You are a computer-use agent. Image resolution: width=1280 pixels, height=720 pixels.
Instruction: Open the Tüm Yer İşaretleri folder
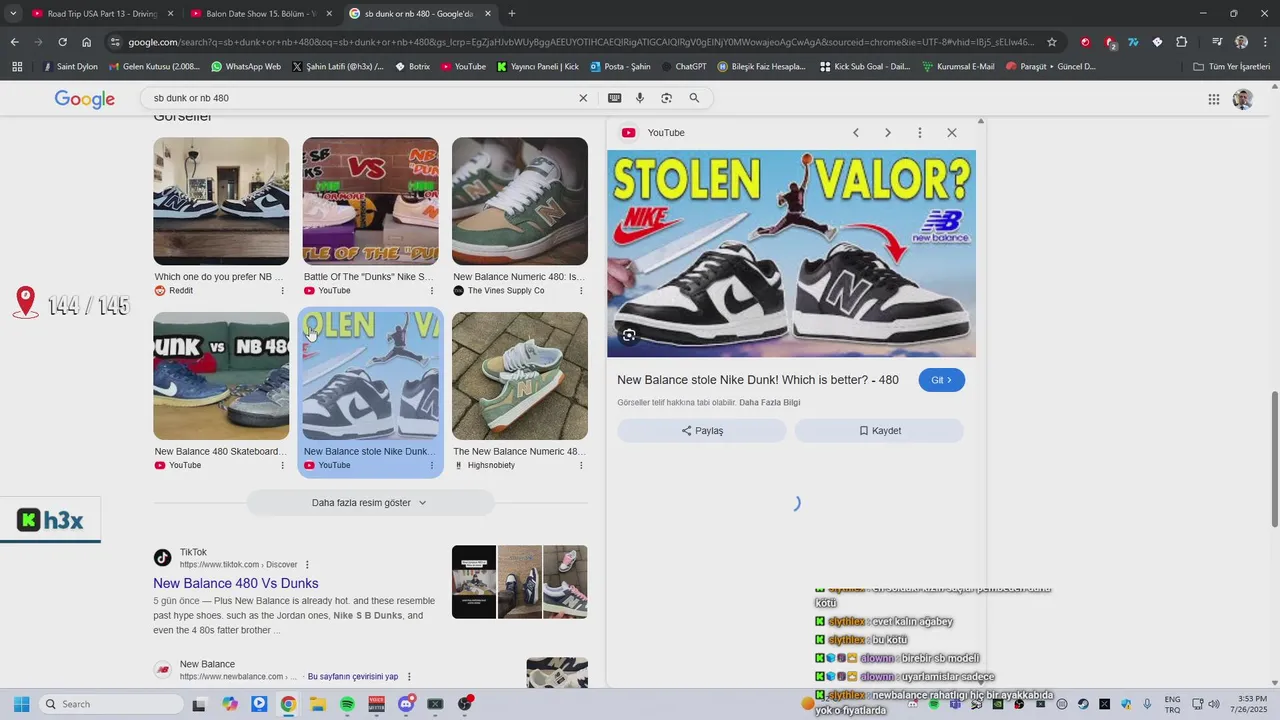pos(1232,67)
